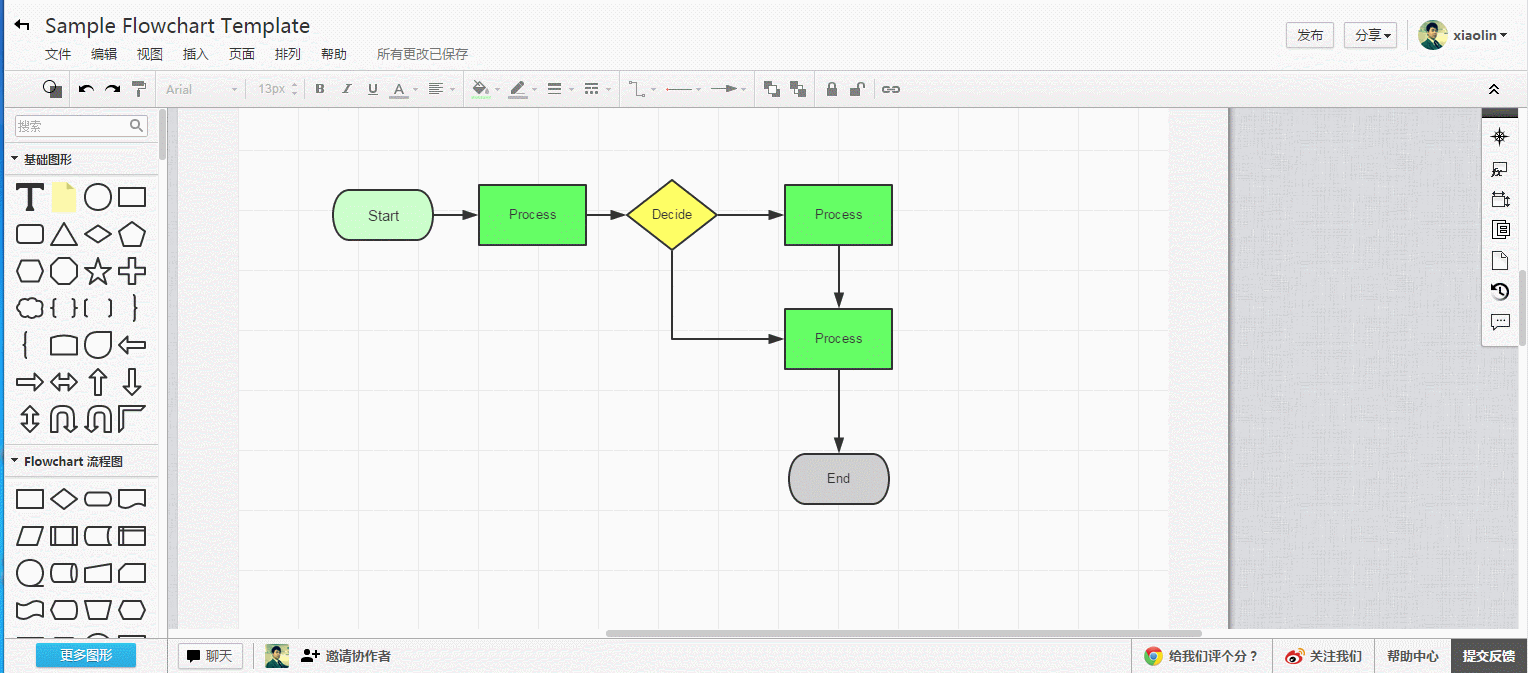Select the format painter tool
1528x673 pixels.
(139, 89)
